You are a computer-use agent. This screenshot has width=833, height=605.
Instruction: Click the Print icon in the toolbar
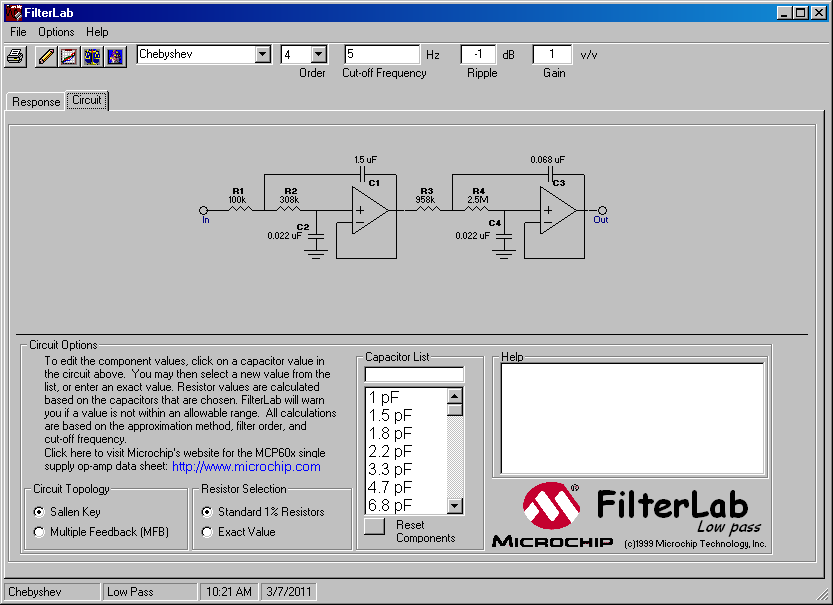16,56
